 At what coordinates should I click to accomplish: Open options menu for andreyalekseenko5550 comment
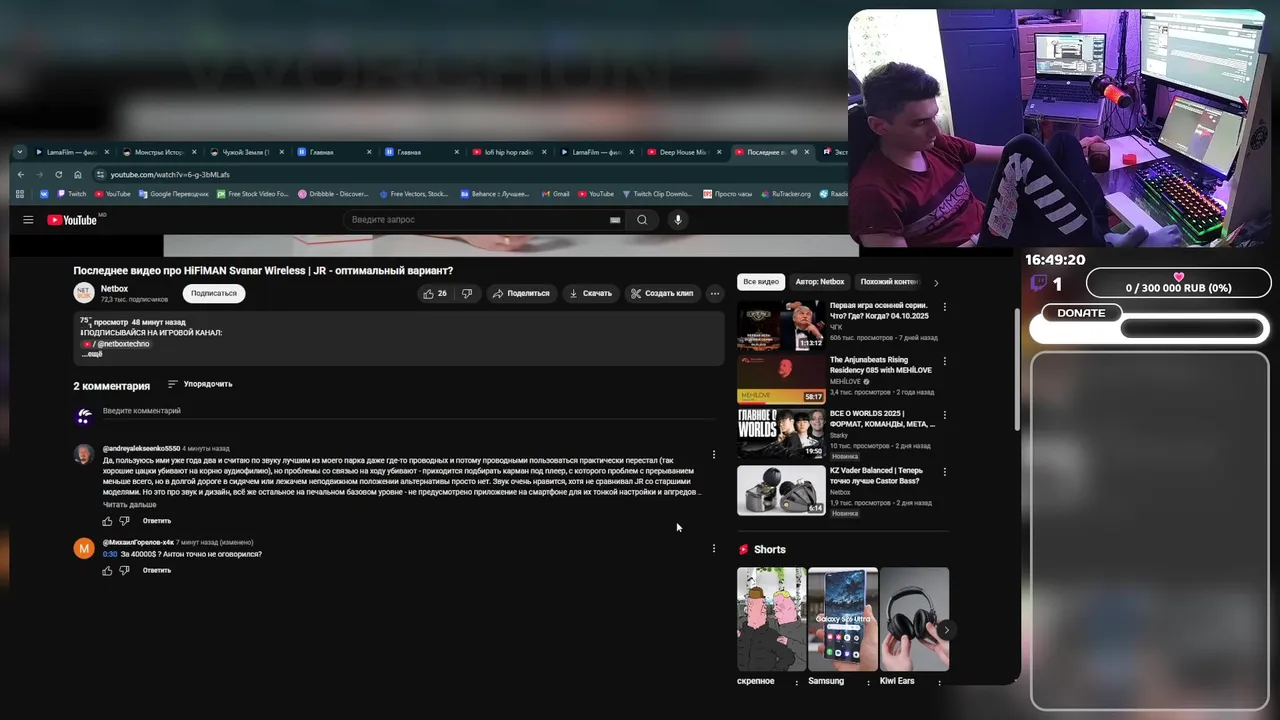(714, 454)
